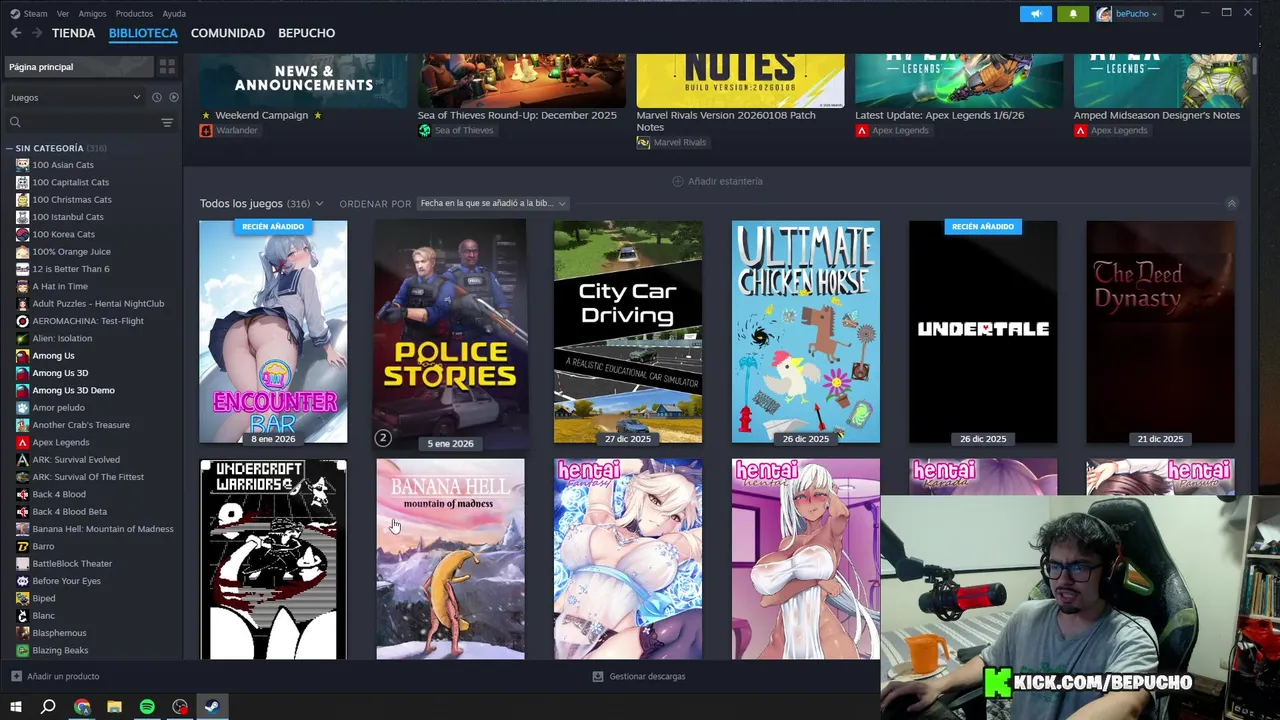This screenshot has height=720, width=1280.
Task: Click the 100 Asian Cats icon
Action: 22,165
